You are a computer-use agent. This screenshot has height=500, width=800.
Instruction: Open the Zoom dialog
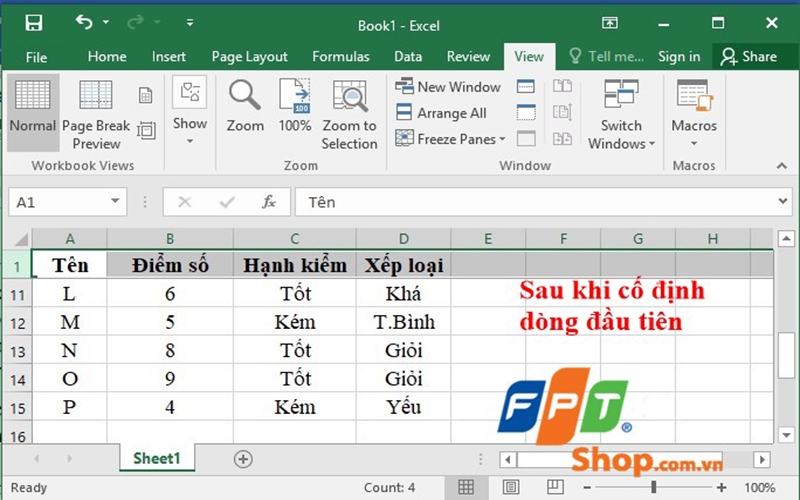click(245, 106)
